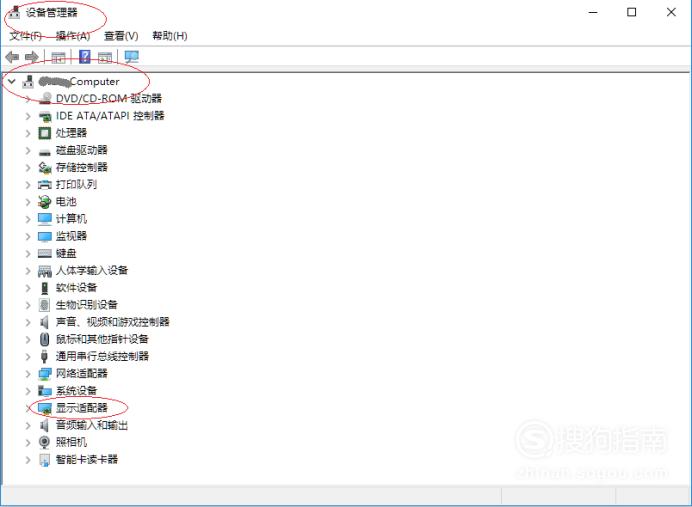This screenshot has width=692, height=507.
Task: Select the 存储控制器 row text
Action: pyautogui.click(x=82, y=167)
